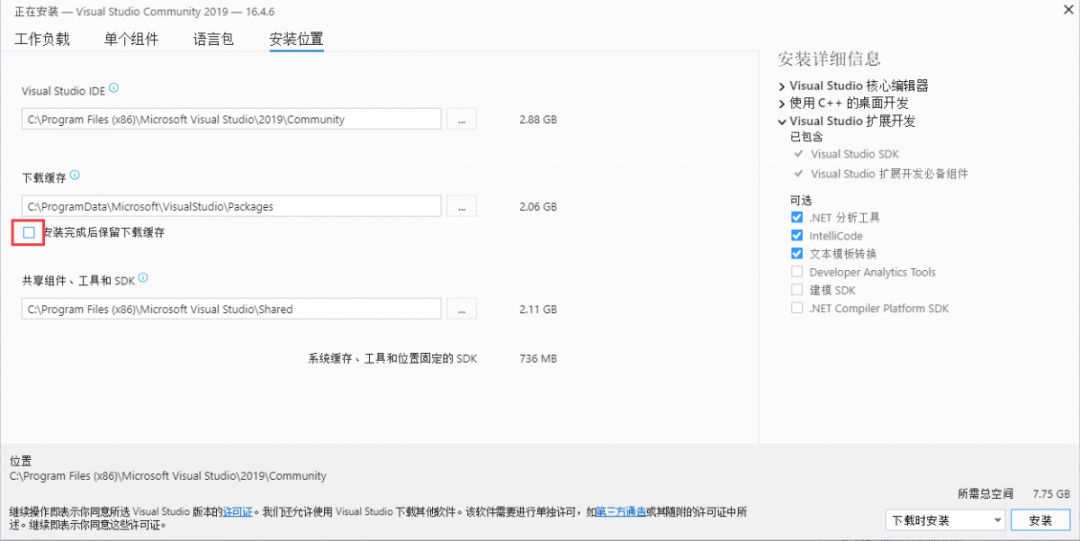
Task: Open the 许可证 link
Action: tap(238, 512)
